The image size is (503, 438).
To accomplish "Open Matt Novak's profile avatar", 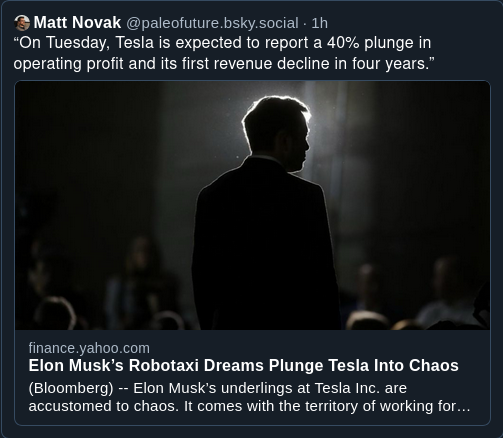I will [22, 23].
